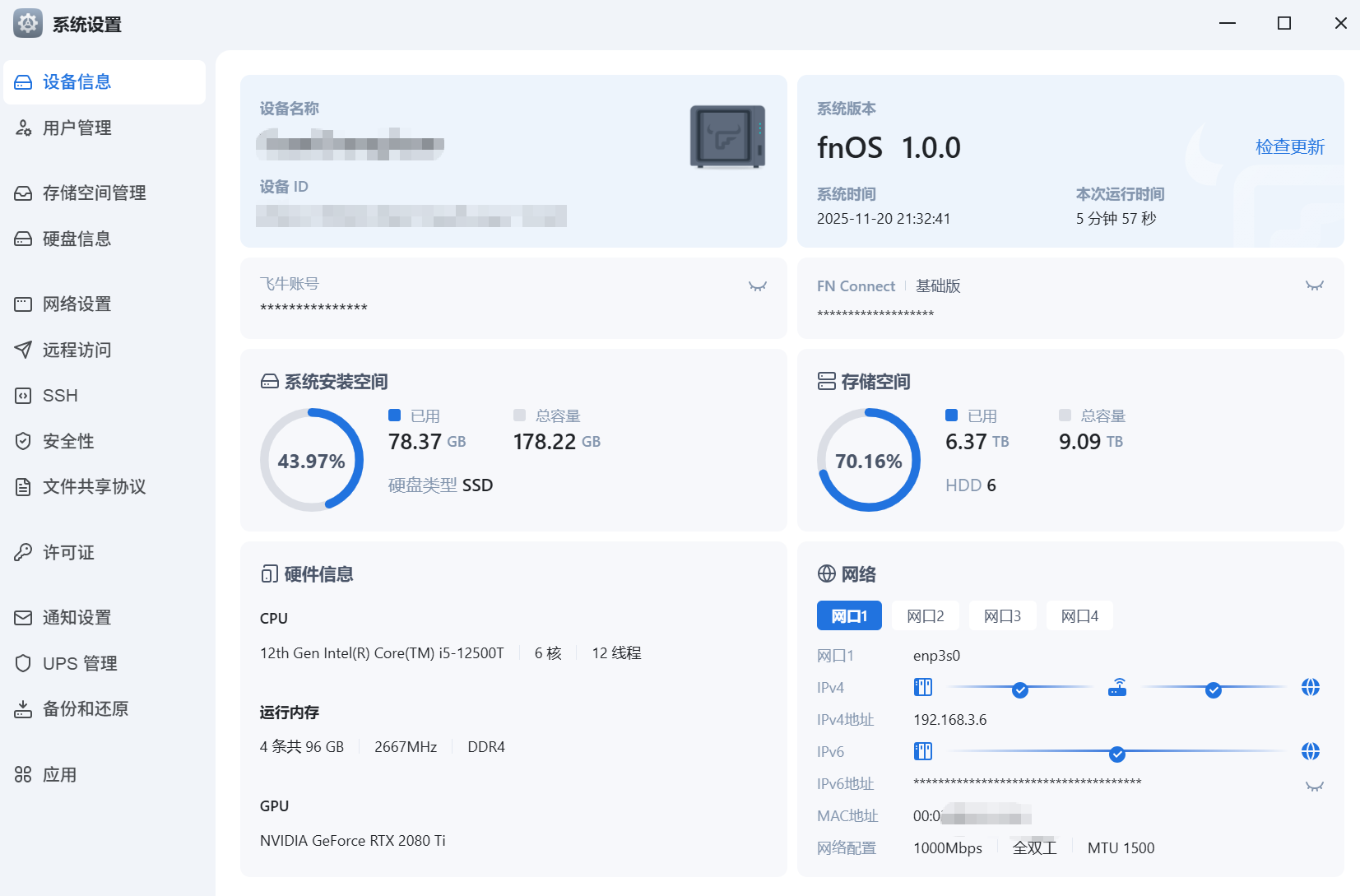Click the first IPv4 connection checkmark
The width and height of the screenshot is (1360, 896).
1019,689
